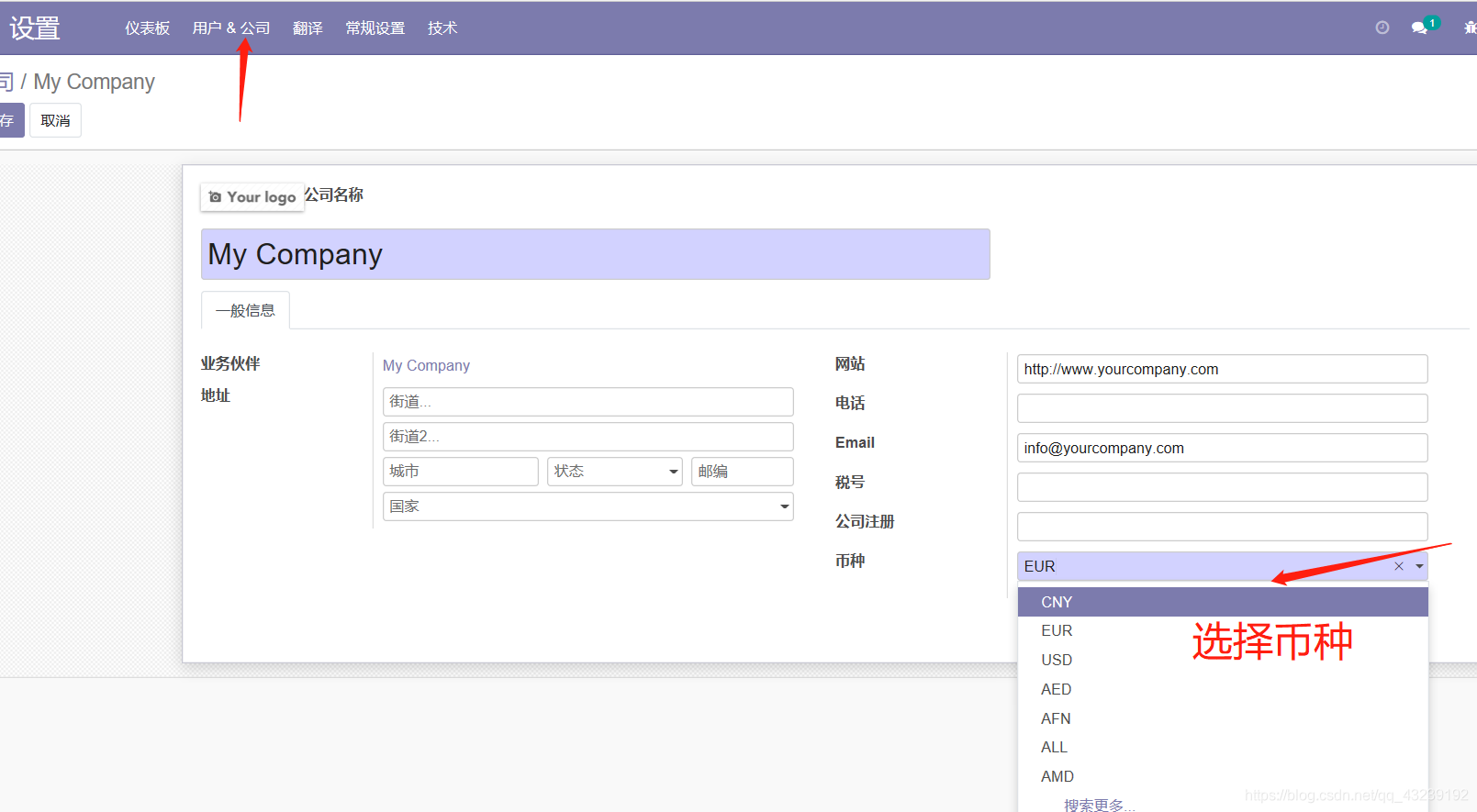
Task: Choose AFN from currency list
Action: coord(1223,718)
